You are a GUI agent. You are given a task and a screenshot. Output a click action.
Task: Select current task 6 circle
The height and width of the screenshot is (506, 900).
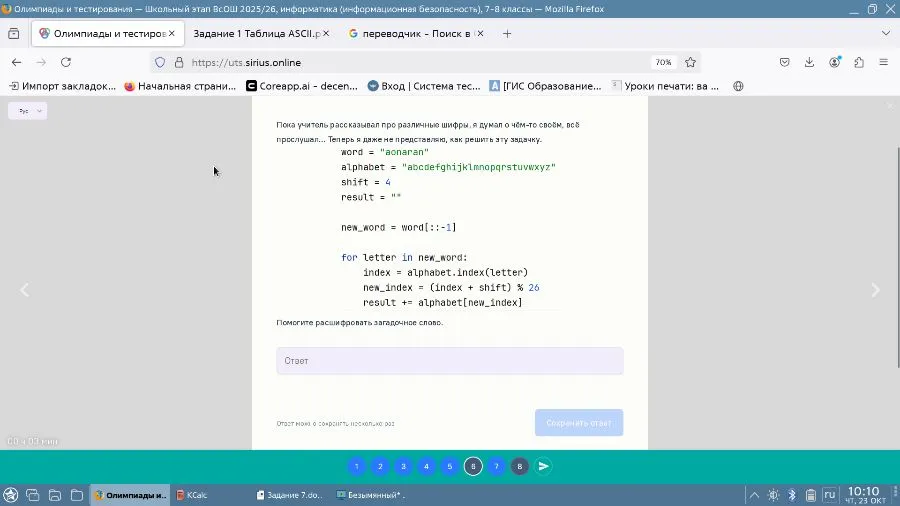tap(473, 466)
